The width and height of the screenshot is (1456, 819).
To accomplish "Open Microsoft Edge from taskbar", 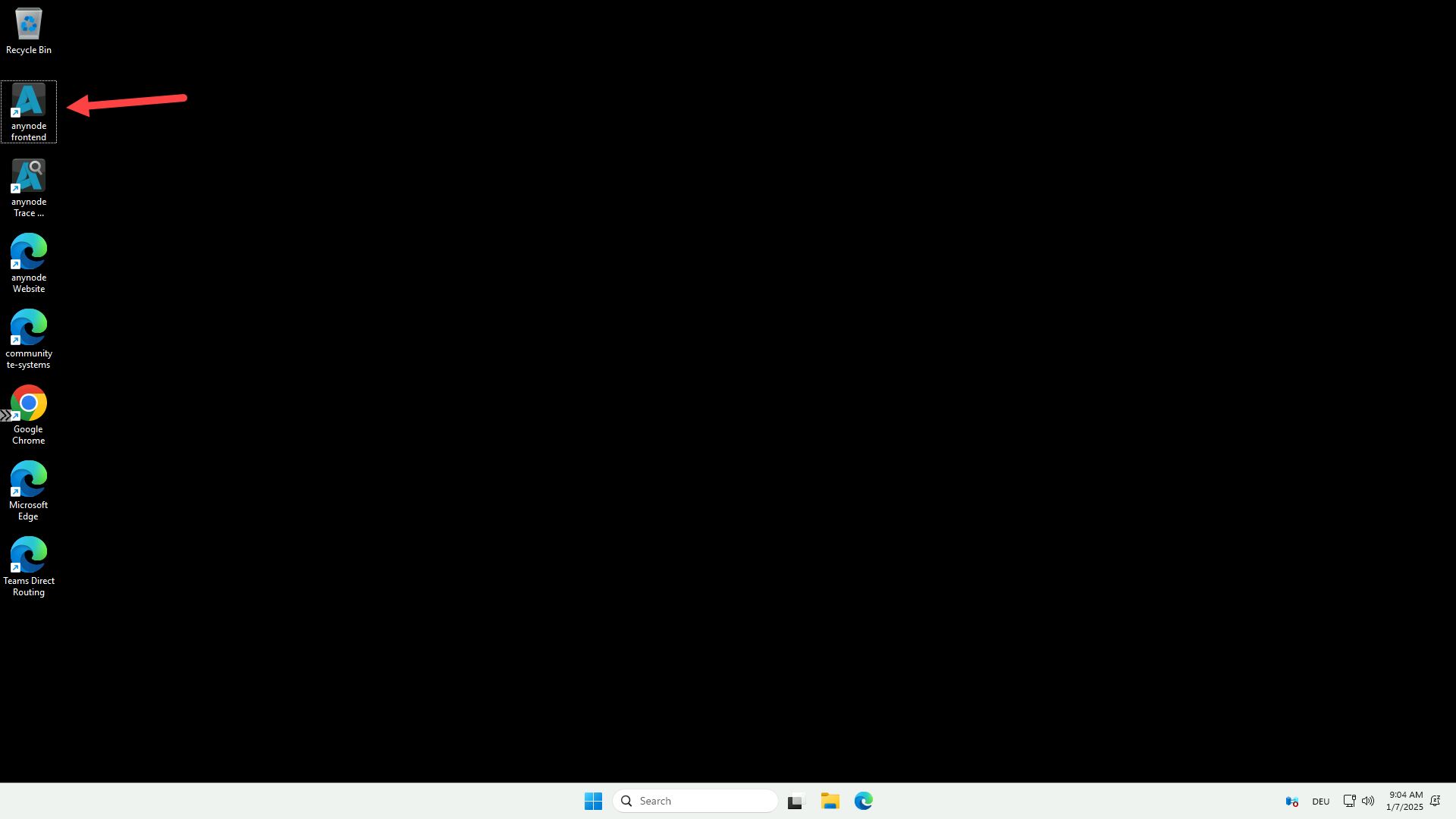I will point(864,800).
